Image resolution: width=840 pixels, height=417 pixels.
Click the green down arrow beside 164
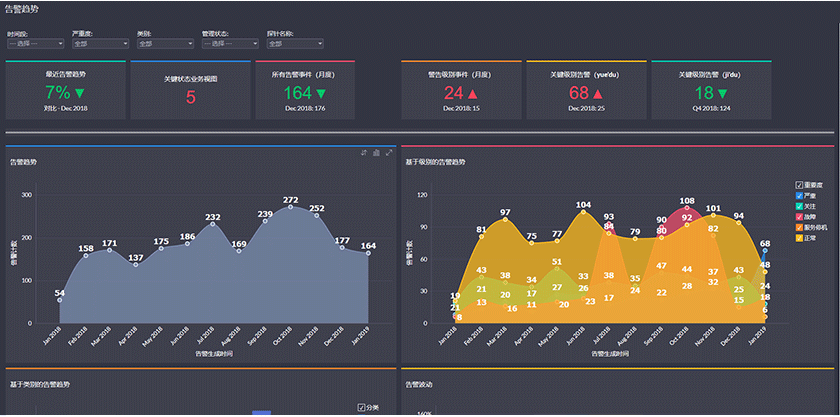320,93
